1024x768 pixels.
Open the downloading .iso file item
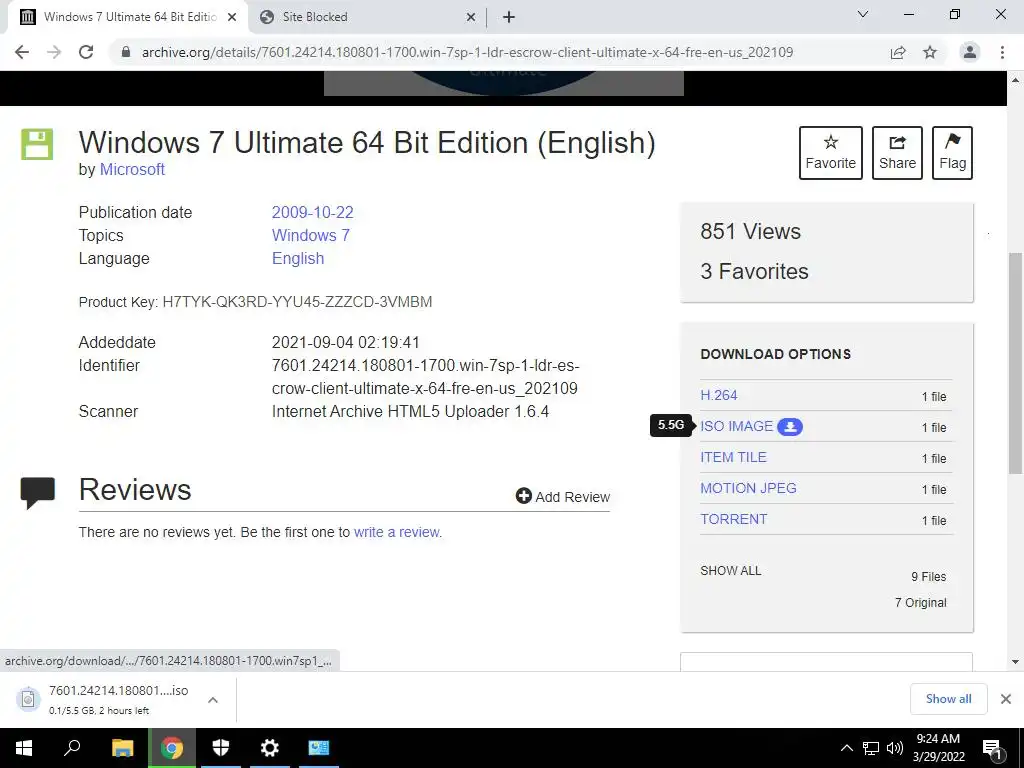[x=104, y=699]
